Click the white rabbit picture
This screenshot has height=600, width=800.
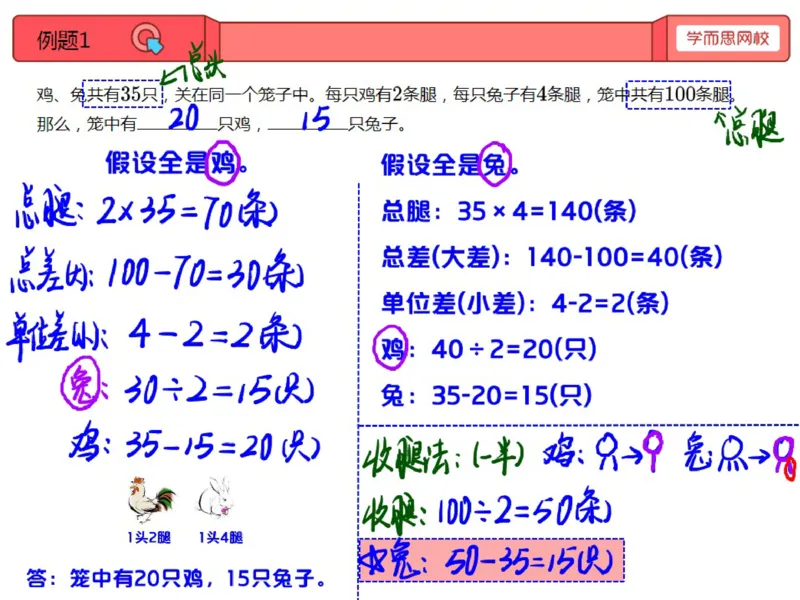tap(216, 497)
